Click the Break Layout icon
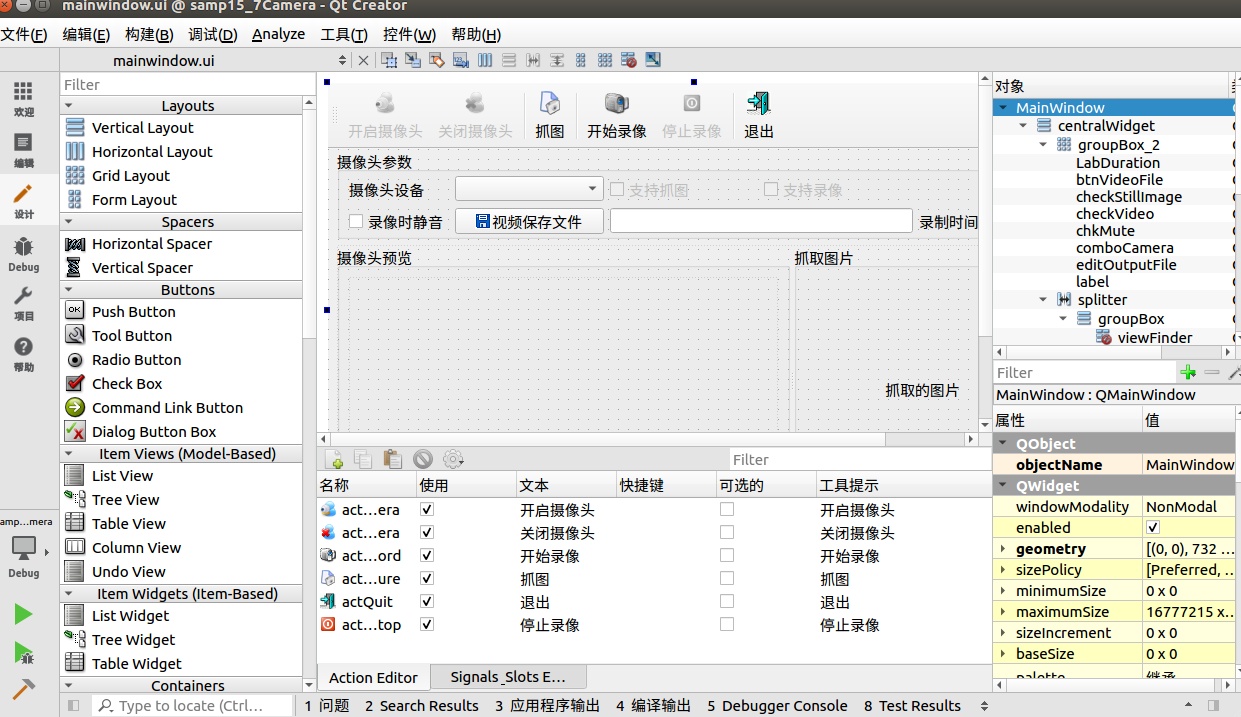The height and width of the screenshot is (717, 1241). pos(629,60)
